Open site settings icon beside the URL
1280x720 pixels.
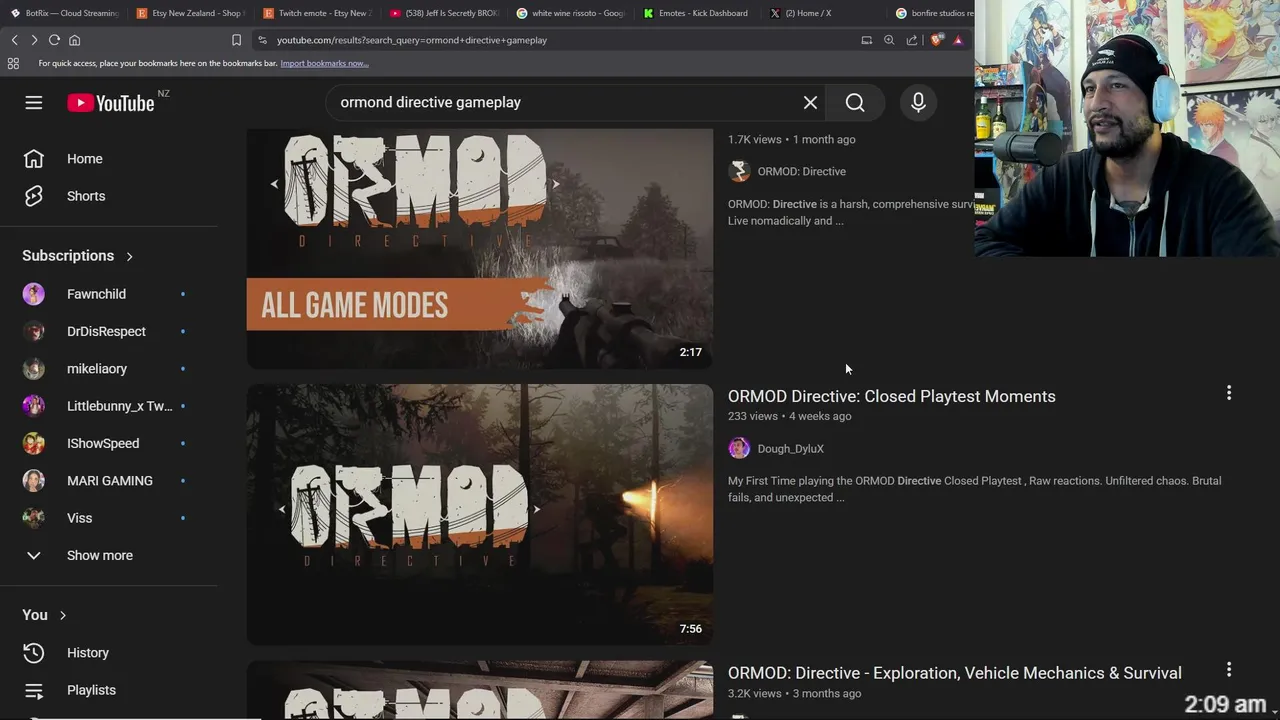[262, 40]
